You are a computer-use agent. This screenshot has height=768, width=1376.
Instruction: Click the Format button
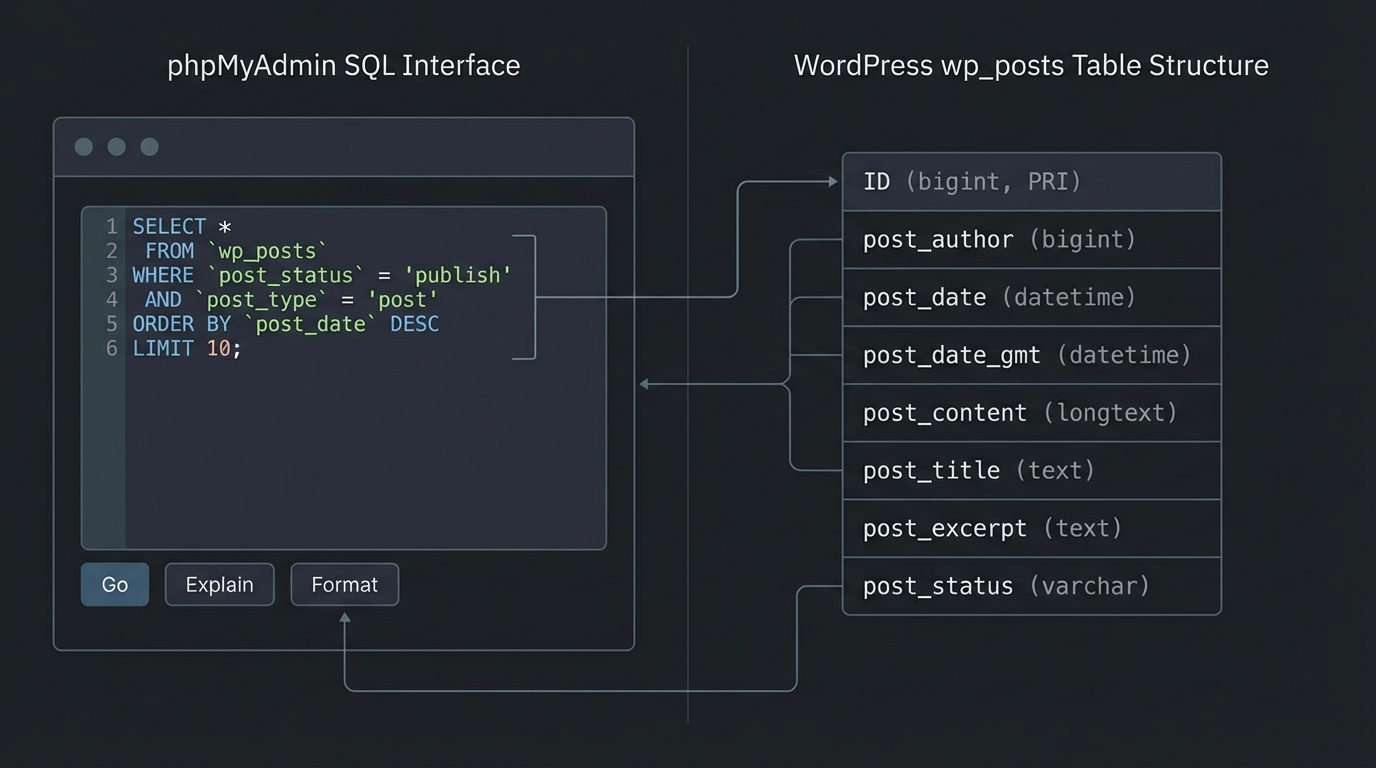pos(344,584)
